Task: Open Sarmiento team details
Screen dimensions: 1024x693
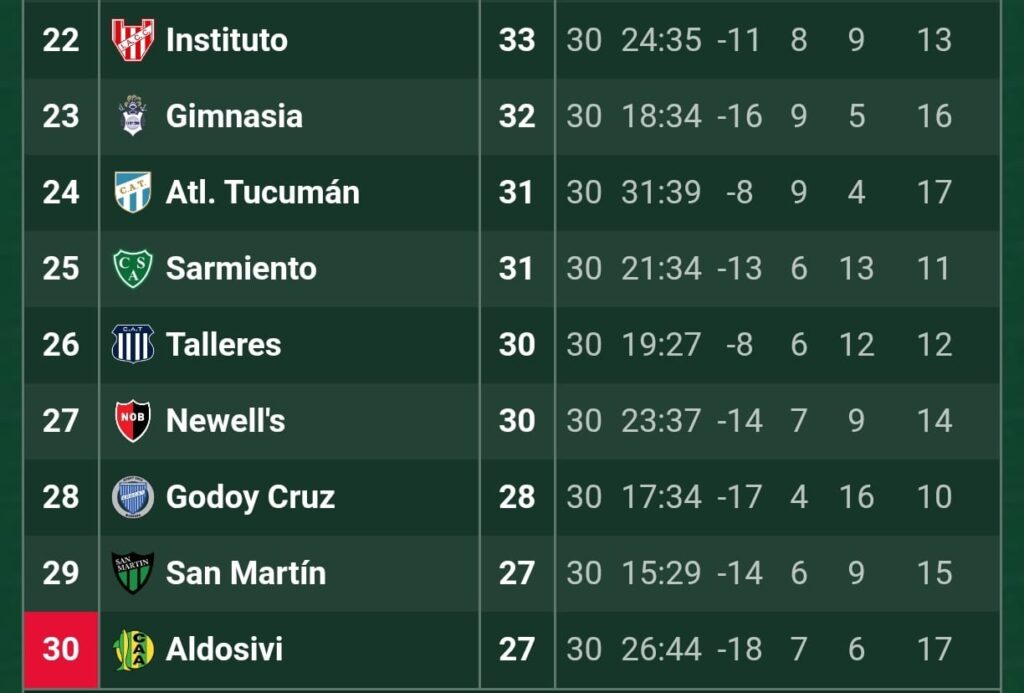Action: pos(241,268)
